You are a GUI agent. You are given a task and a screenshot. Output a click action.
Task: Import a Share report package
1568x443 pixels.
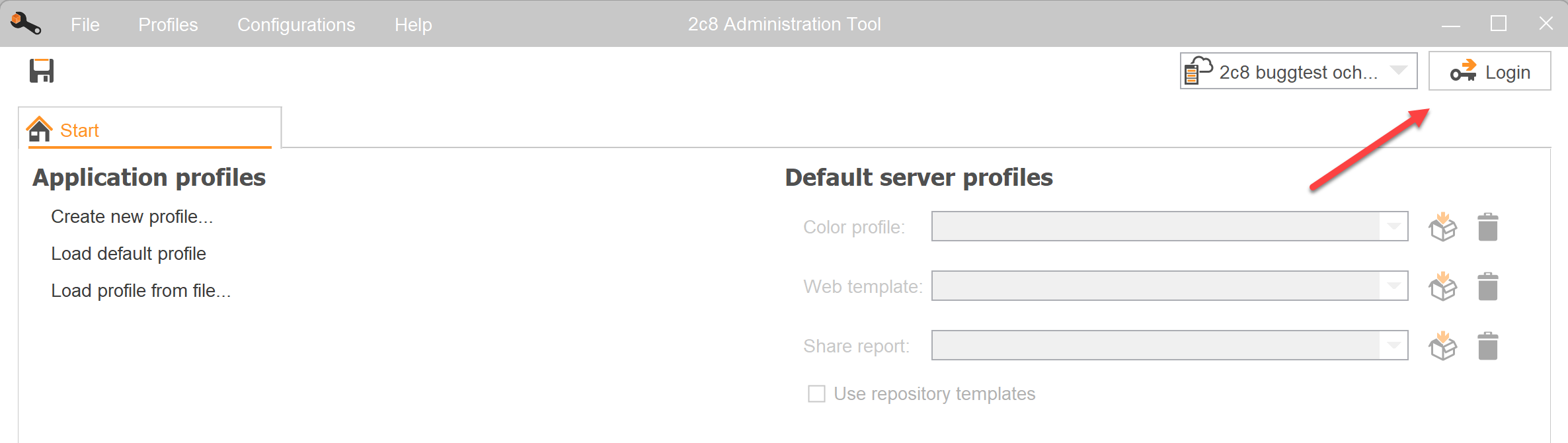pyautogui.click(x=1442, y=346)
